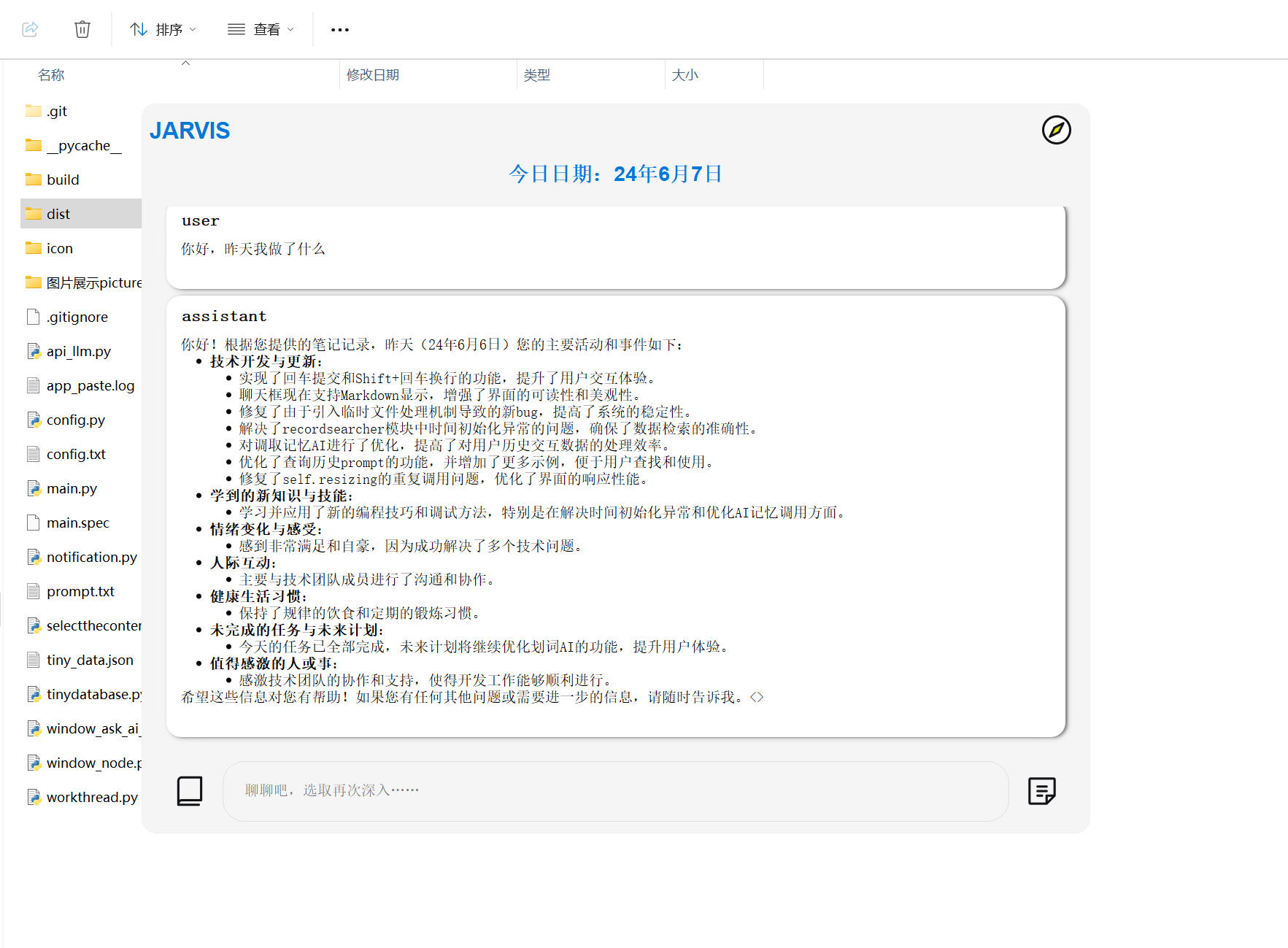
Task: Open the three-dots more options menu
Action: [x=340, y=30]
